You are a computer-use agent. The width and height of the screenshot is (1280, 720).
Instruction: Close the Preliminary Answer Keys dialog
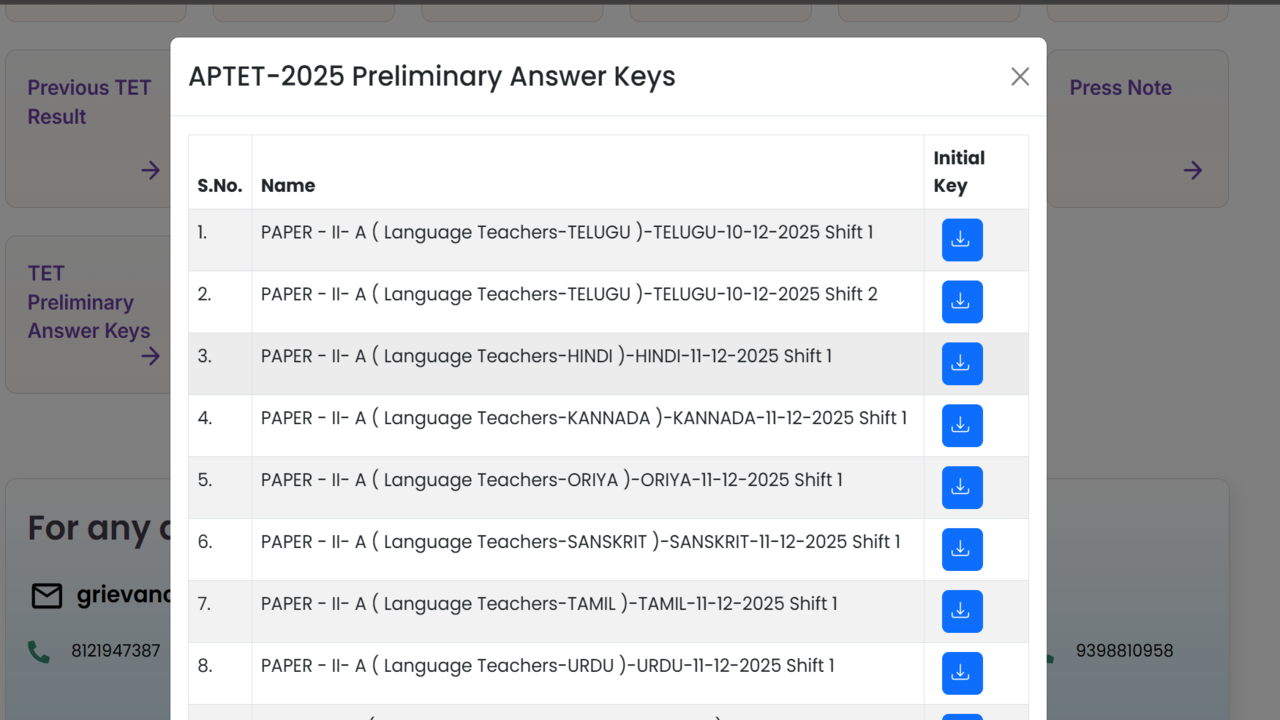point(1019,77)
